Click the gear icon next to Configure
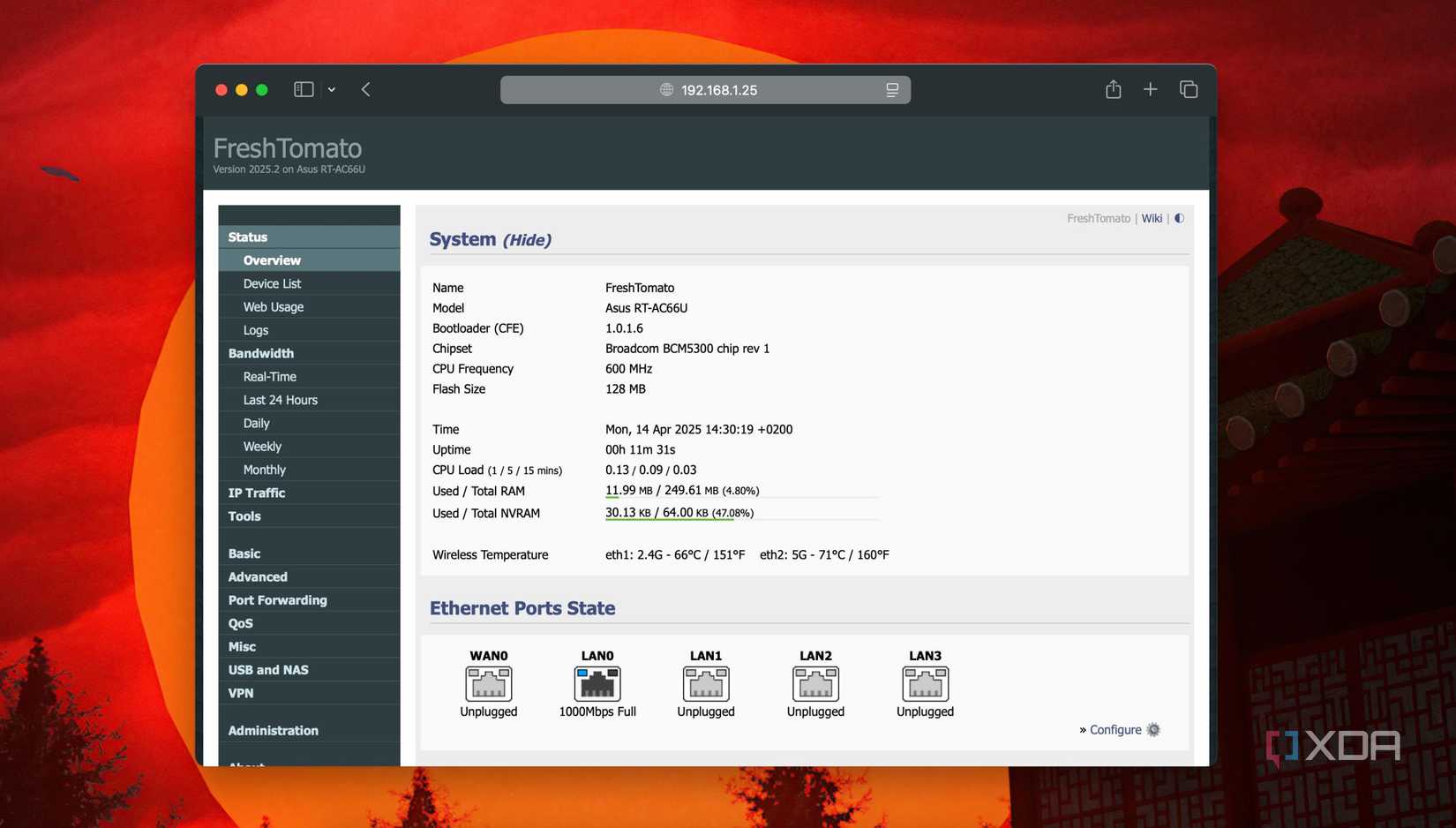This screenshot has width=1456, height=828. pyautogui.click(x=1152, y=729)
